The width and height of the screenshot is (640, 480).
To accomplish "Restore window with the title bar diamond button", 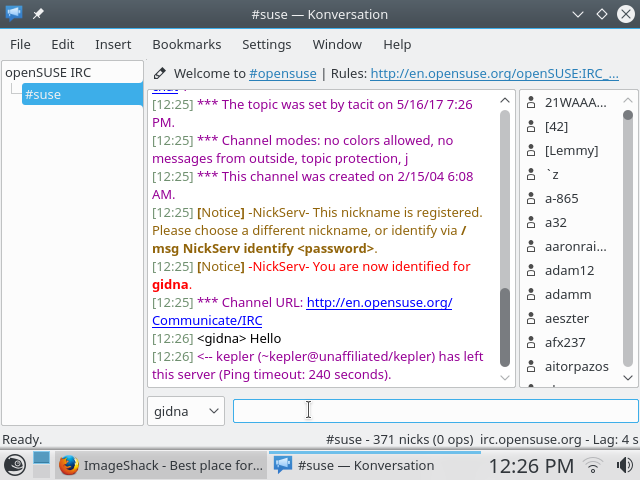I will coord(602,15).
